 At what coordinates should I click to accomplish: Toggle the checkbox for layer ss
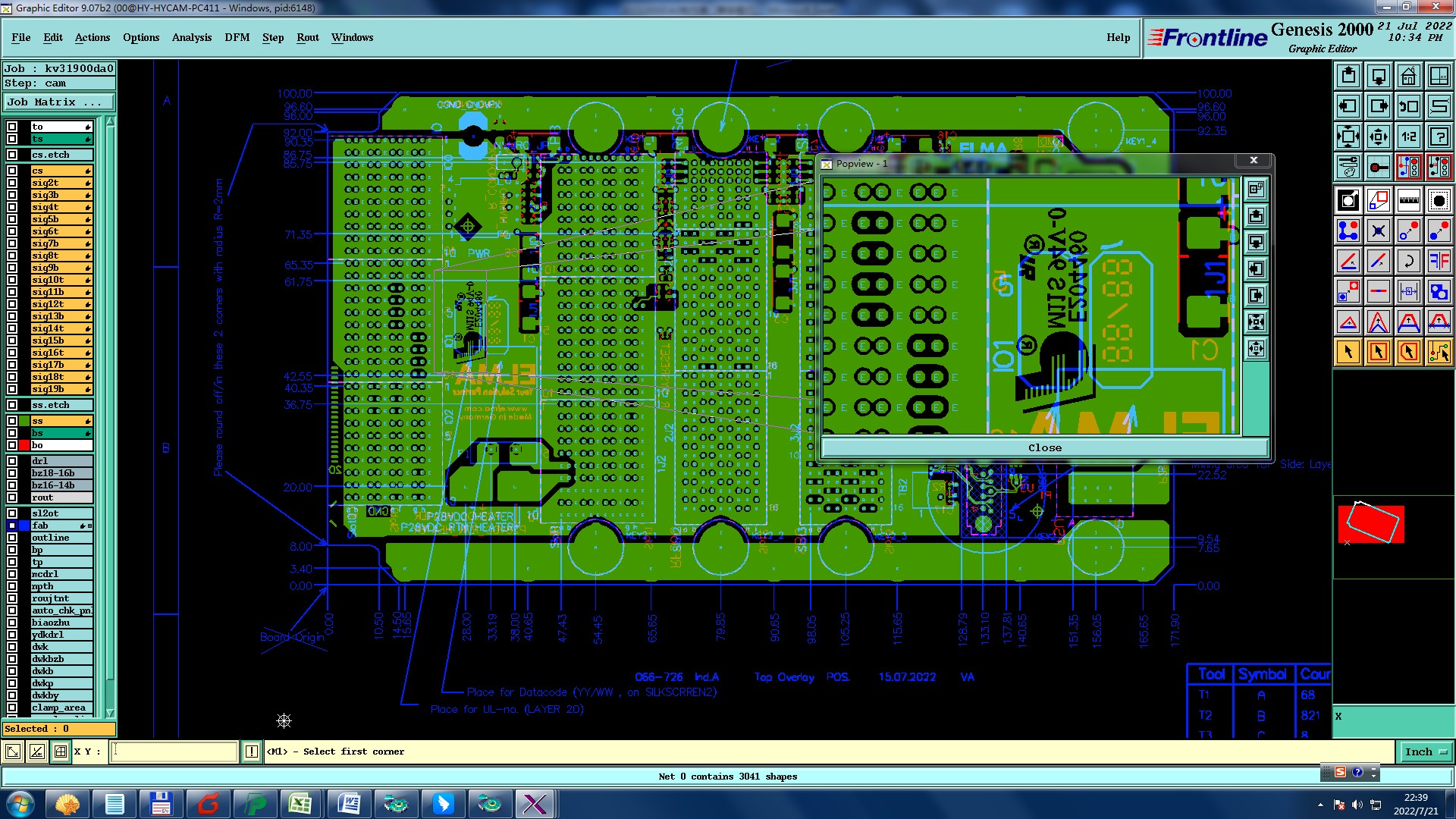[12, 421]
